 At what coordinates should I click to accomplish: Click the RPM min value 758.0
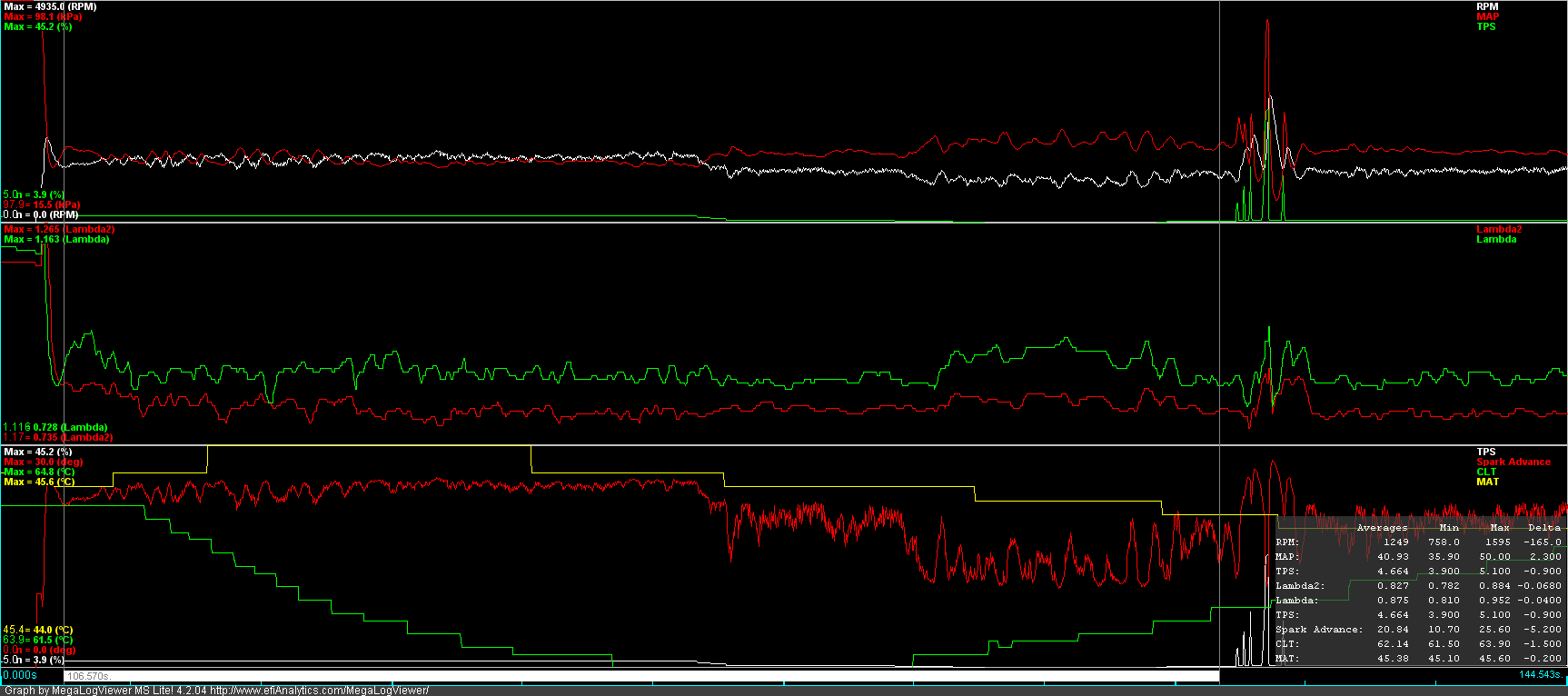pyautogui.click(x=1444, y=542)
